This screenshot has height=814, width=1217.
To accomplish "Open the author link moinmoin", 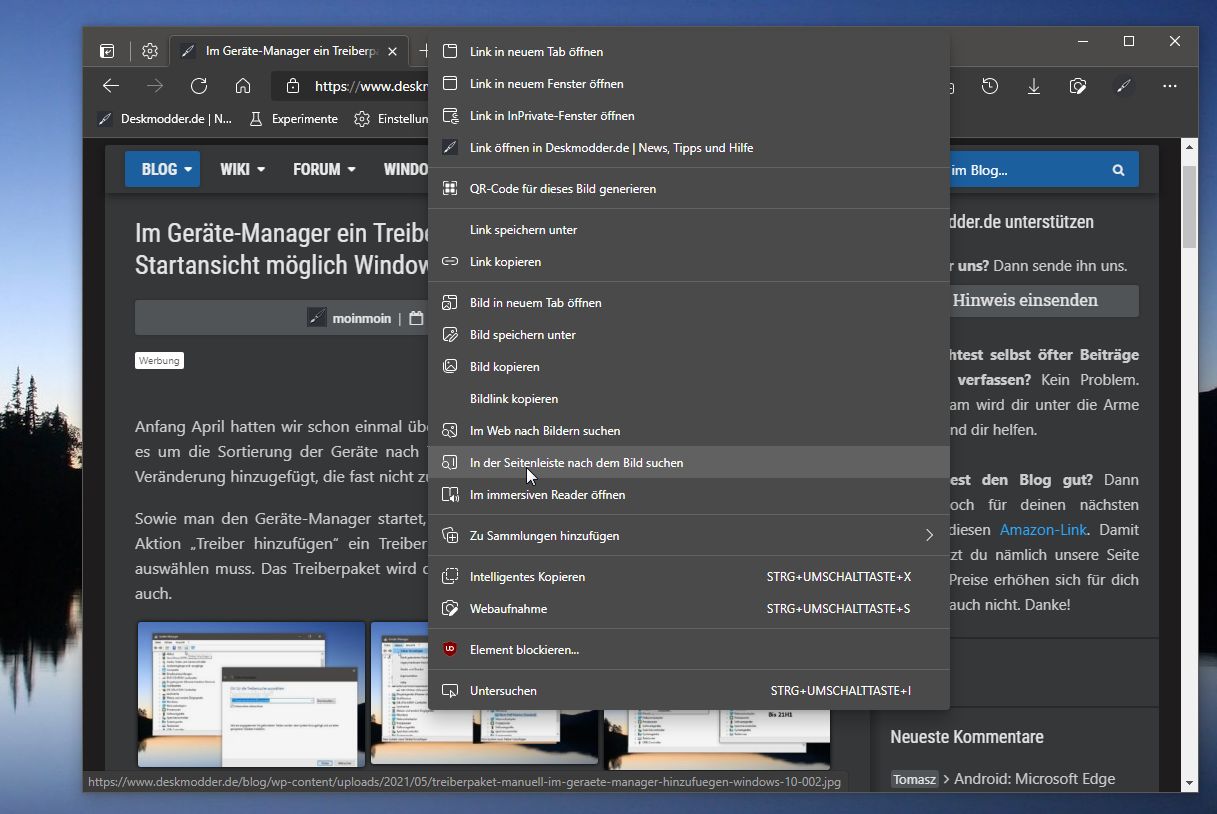I will click(x=361, y=319).
